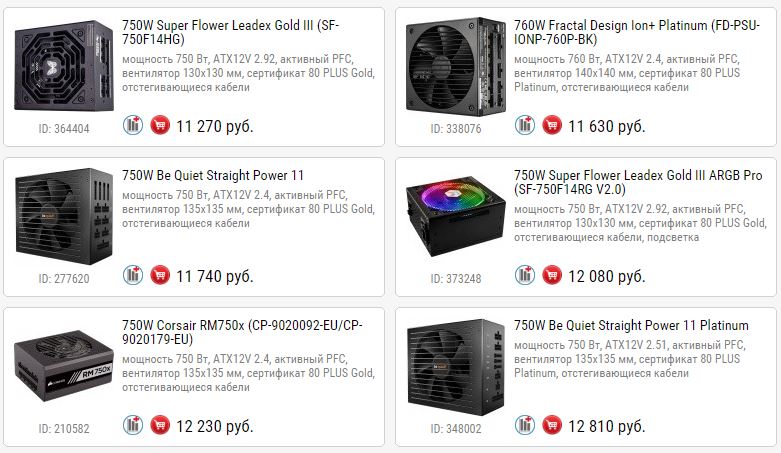Viewport: 781px width, 453px height.
Task: Add Super Flower Leadex Gold III to cart
Action: click(159, 126)
